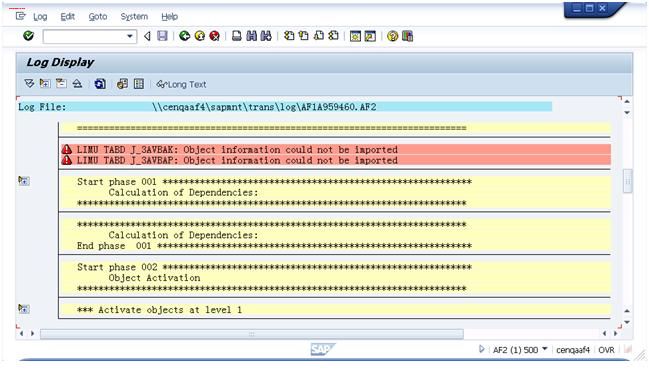The width and height of the screenshot is (649, 375).
Task: Click the Collapse All triangle icon
Action: (77, 84)
